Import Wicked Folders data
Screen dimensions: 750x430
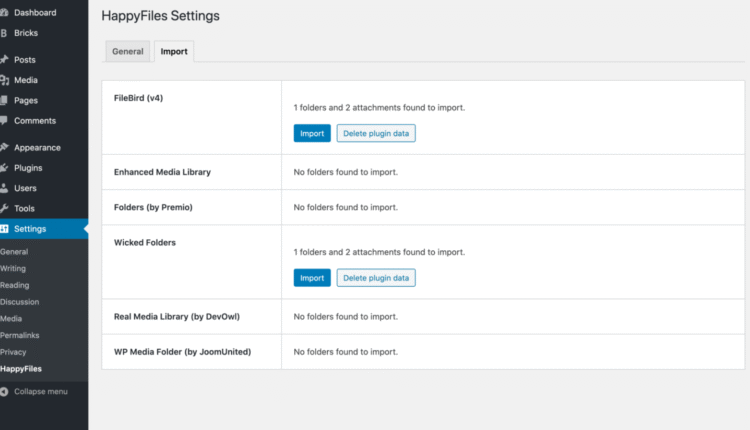(x=312, y=278)
